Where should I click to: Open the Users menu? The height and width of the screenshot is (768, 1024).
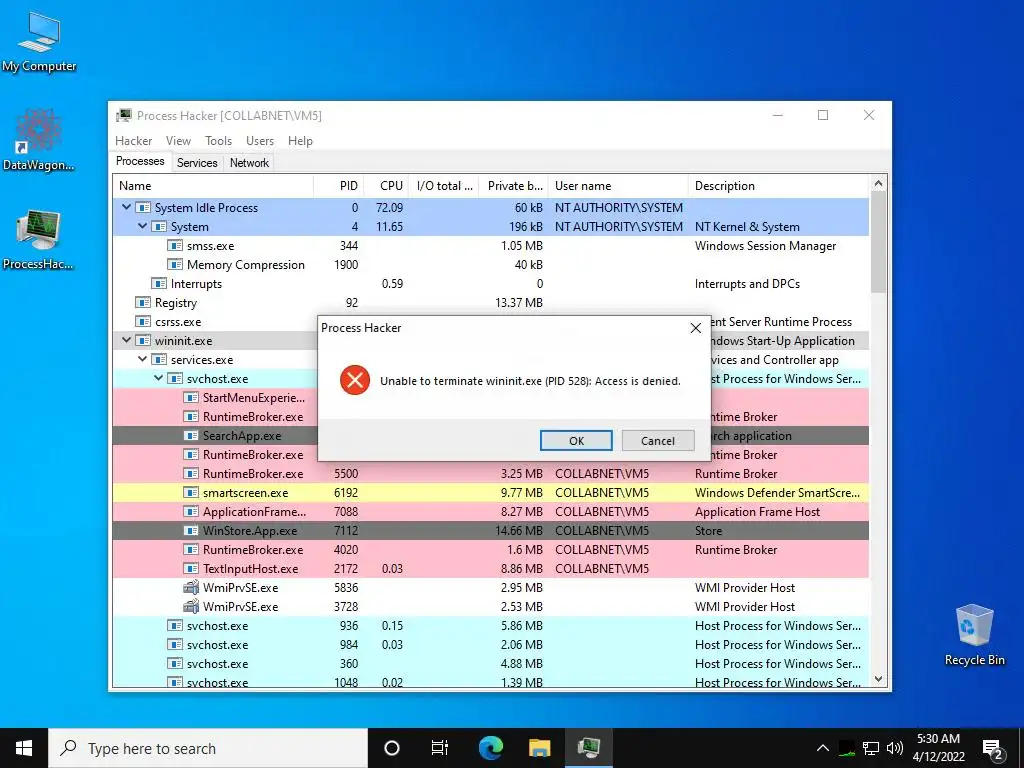point(260,140)
